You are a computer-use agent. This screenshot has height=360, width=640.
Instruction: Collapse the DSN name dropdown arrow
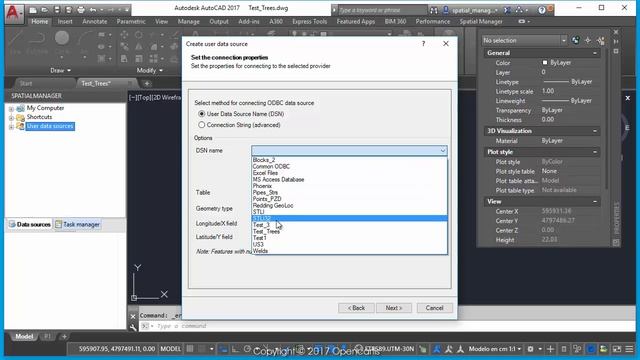click(x=443, y=151)
